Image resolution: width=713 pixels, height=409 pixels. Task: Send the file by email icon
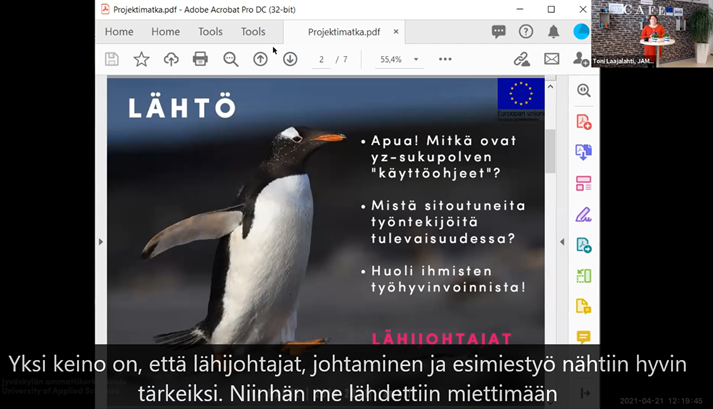[x=552, y=59]
